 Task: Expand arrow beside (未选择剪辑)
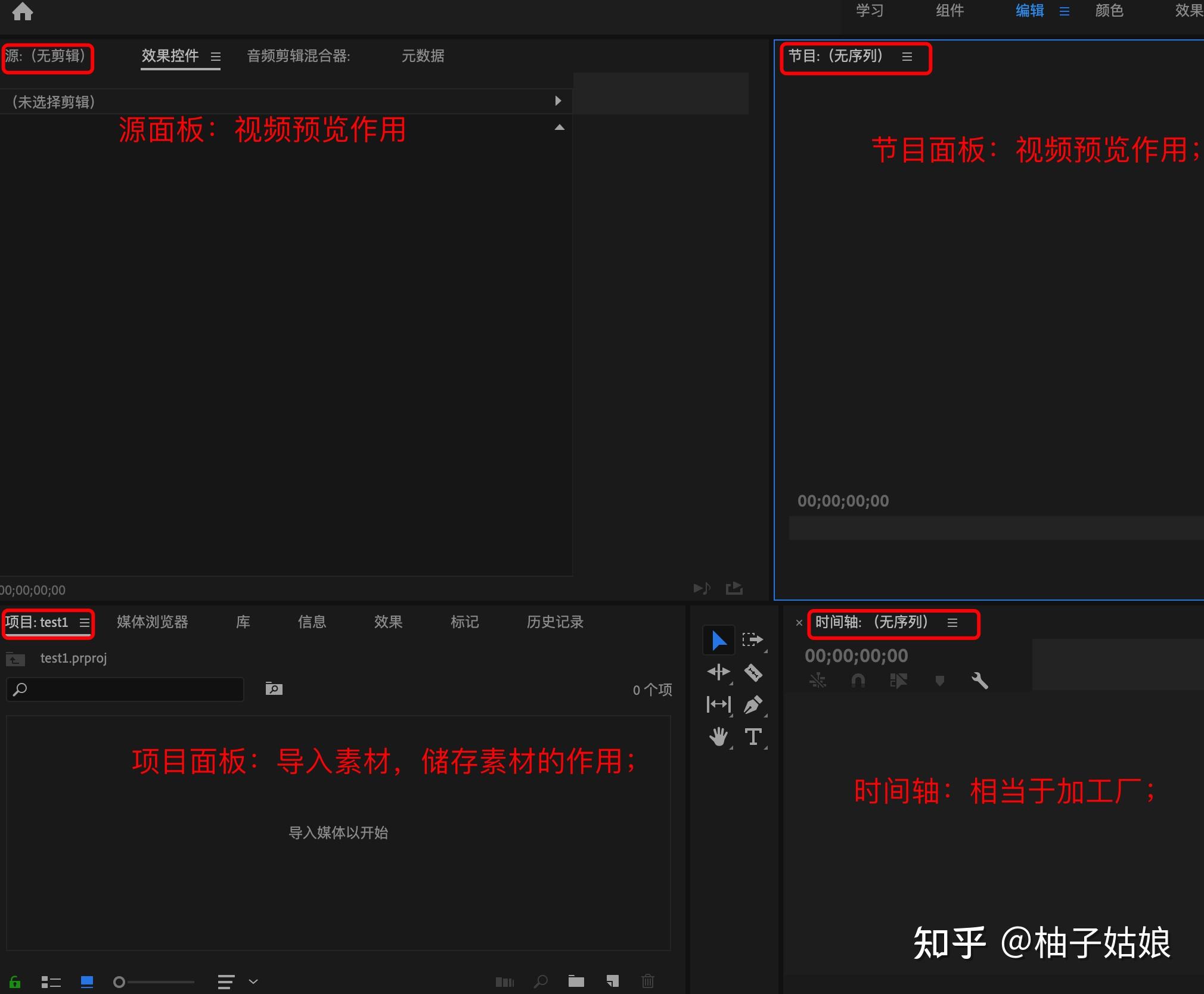coord(558,101)
